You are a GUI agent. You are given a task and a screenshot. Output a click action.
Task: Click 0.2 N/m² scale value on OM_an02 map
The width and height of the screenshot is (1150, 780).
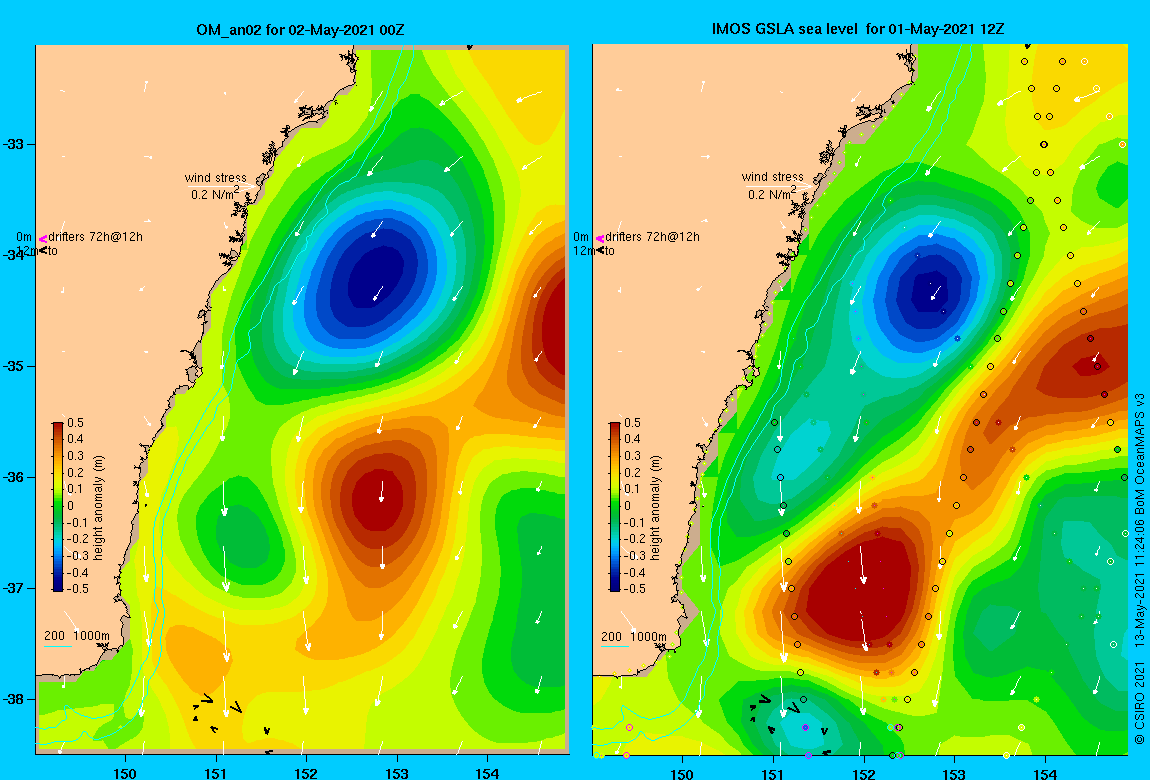click(216, 194)
